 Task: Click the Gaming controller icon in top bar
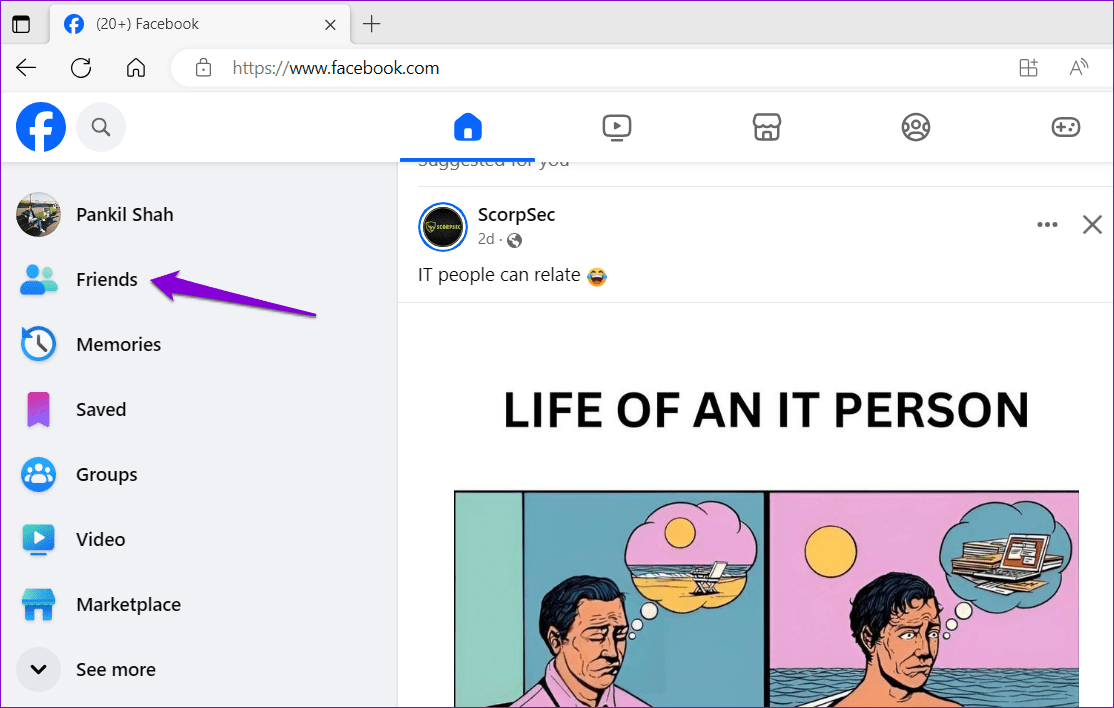[1065, 127]
